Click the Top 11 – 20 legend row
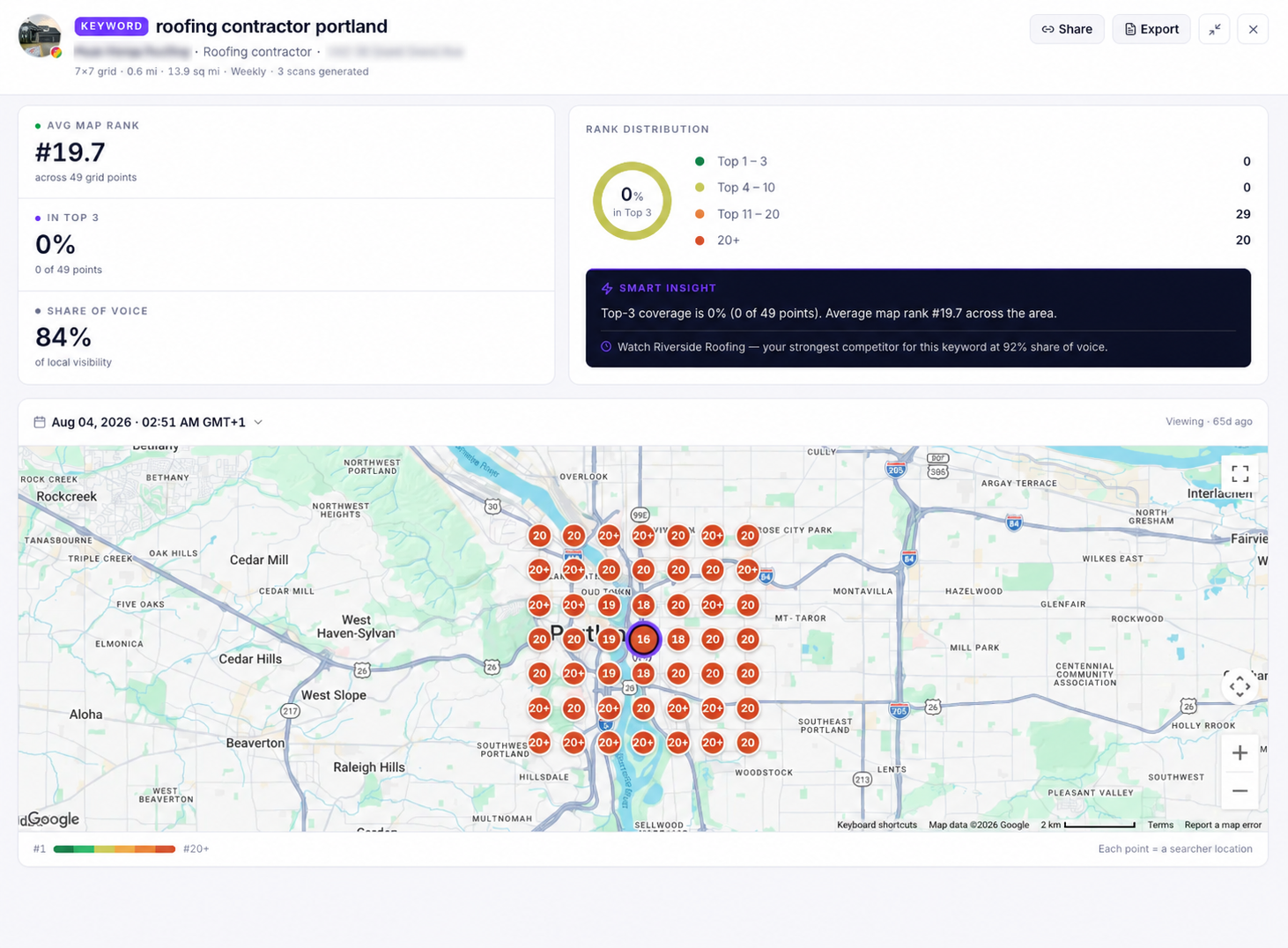This screenshot has width=1288, height=948. coord(973,214)
